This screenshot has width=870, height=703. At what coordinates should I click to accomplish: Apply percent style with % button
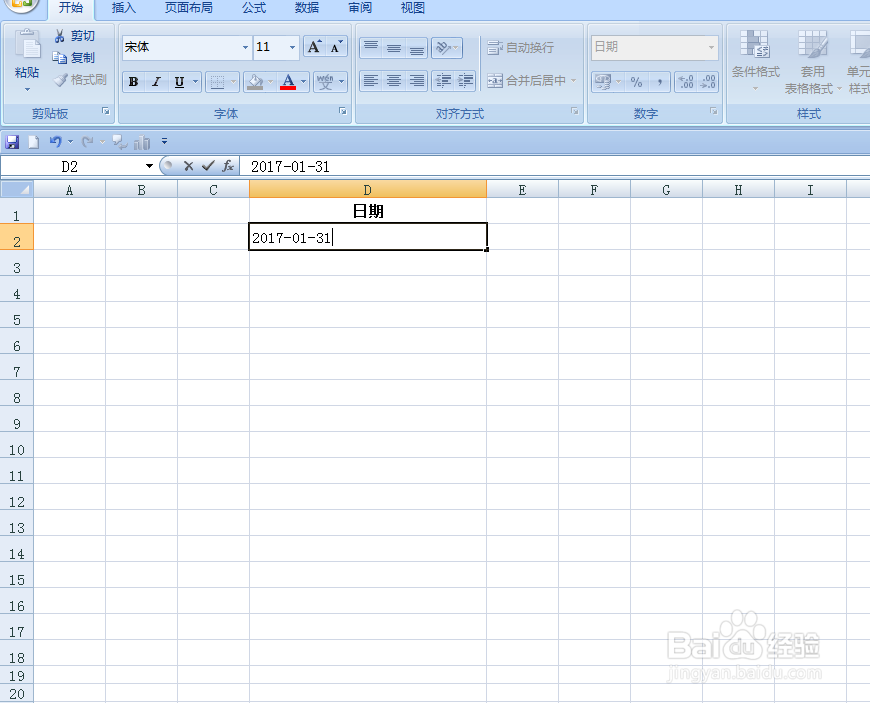636,82
